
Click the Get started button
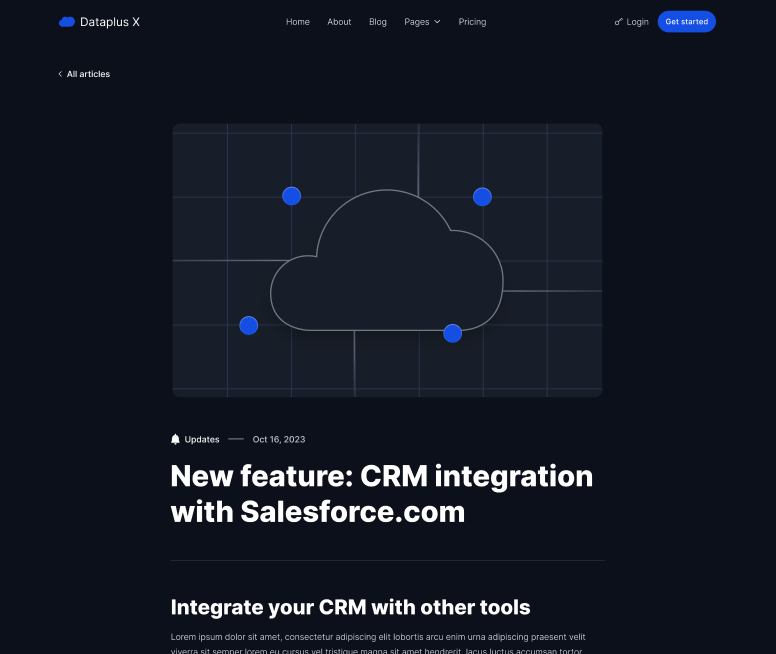tap(686, 22)
